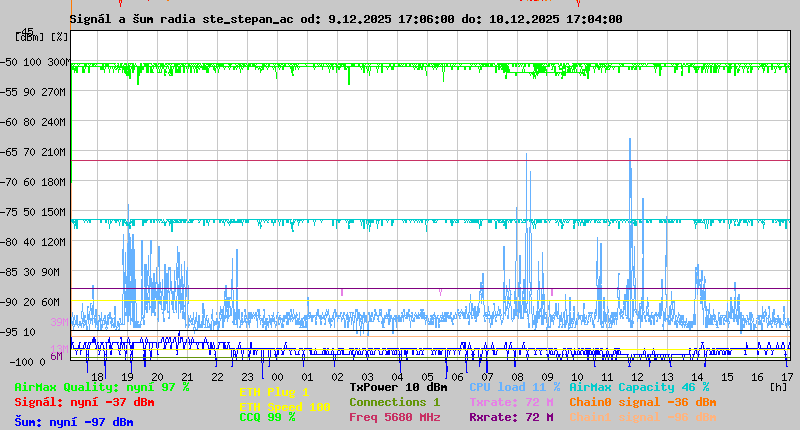The width and height of the screenshot is (800, 430).
Task: Select the Chain0 signal -36 dBm label
Action: click(x=642, y=402)
